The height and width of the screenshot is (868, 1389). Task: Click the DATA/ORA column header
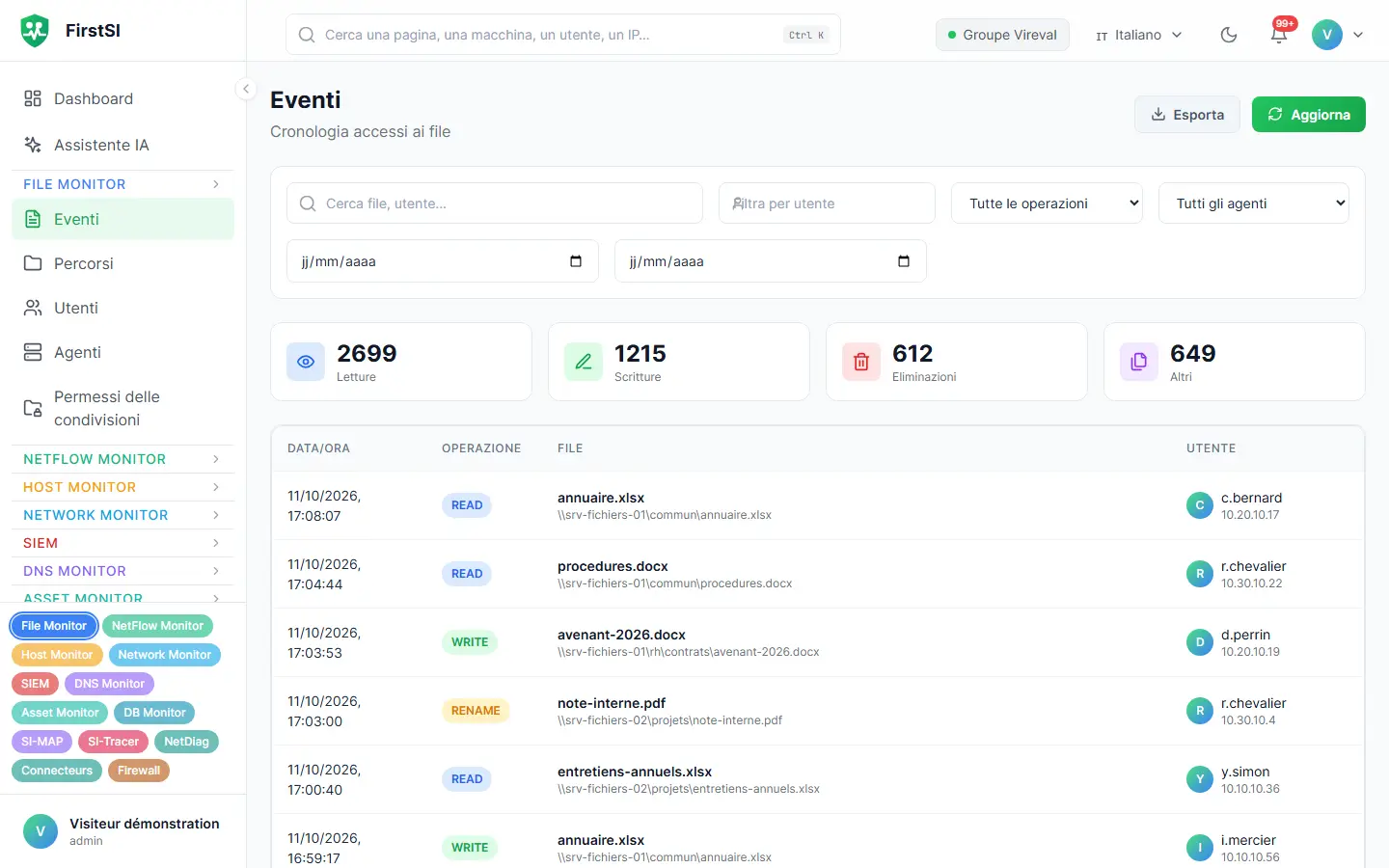318,448
